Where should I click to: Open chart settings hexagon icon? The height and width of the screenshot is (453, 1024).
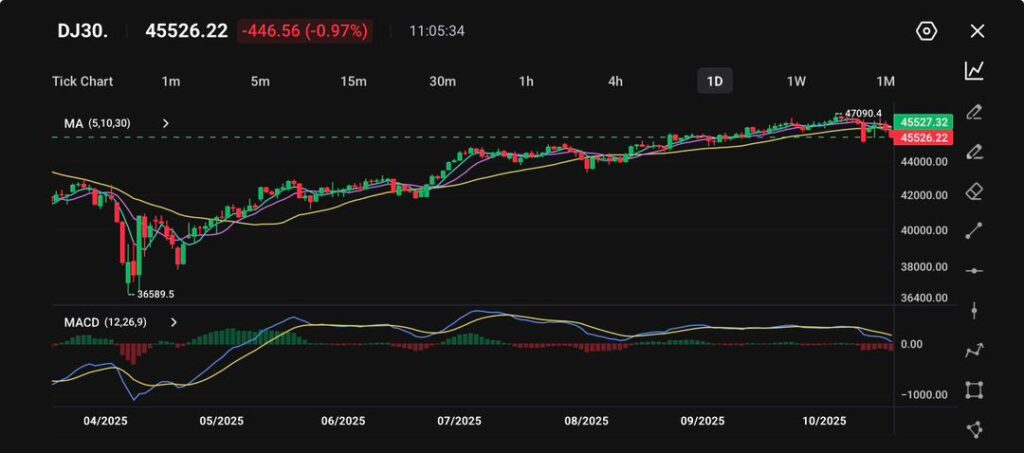pyautogui.click(x=926, y=31)
